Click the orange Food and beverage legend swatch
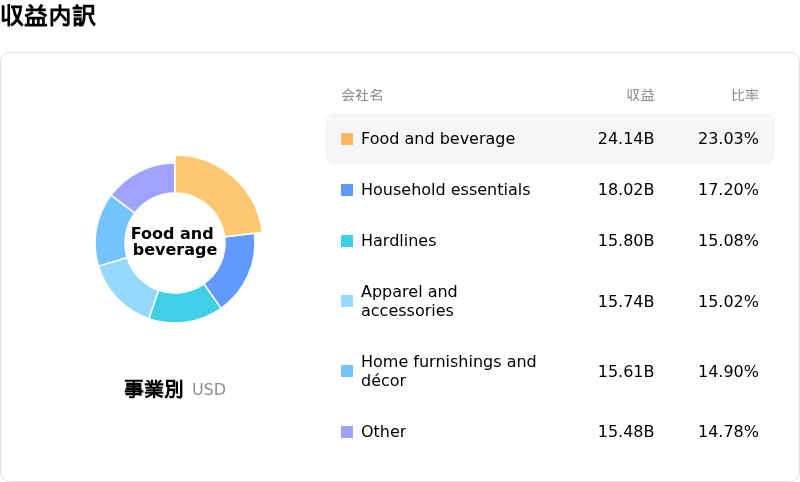 pyautogui.click(x=347, y=139)
